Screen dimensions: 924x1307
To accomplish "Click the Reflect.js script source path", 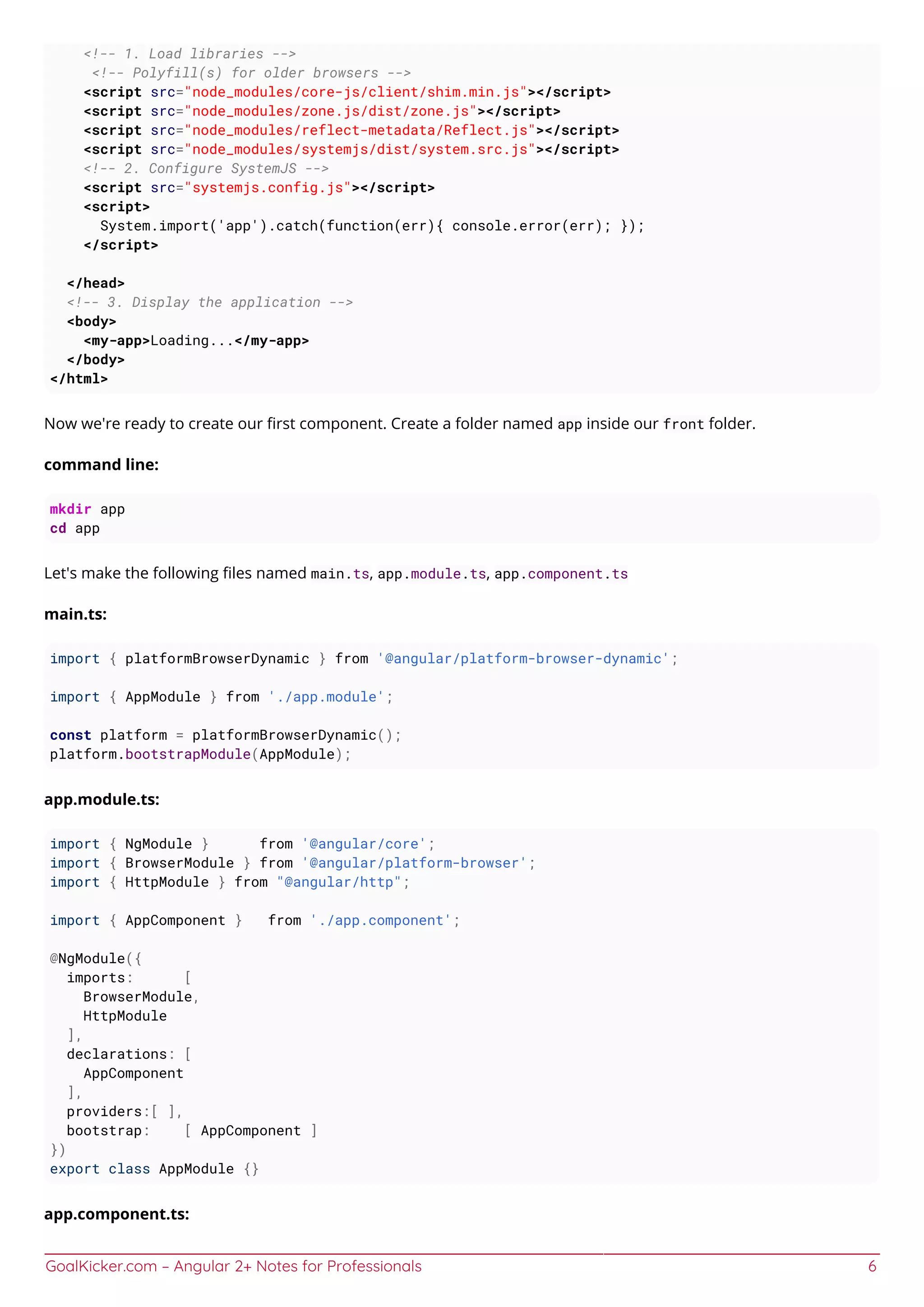I will click(x=360, y=130).
